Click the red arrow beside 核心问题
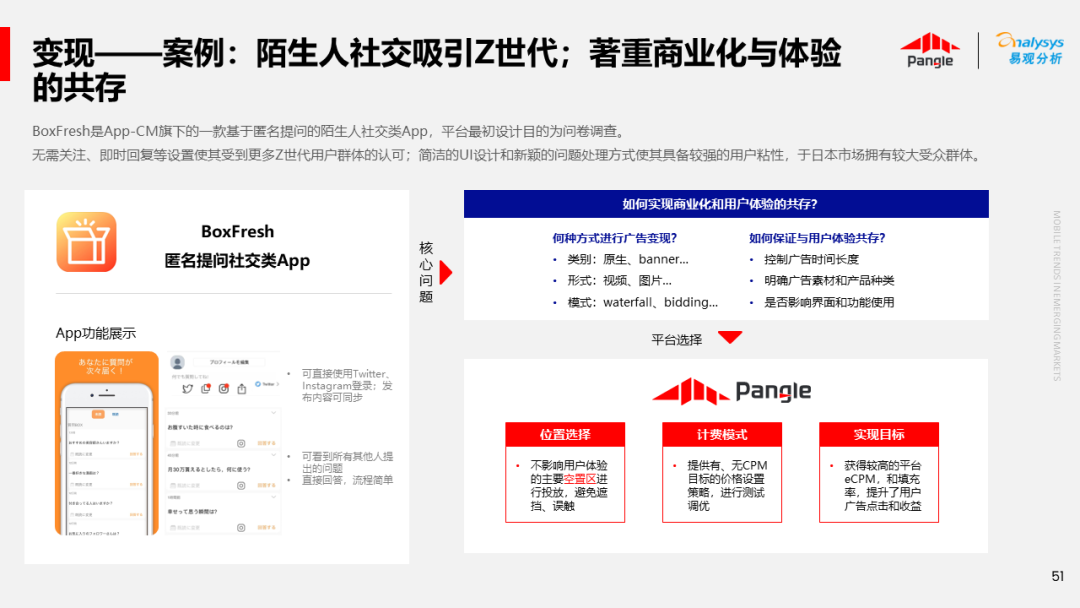Viewport: 1080px width, 608px height. click(446, 273)
